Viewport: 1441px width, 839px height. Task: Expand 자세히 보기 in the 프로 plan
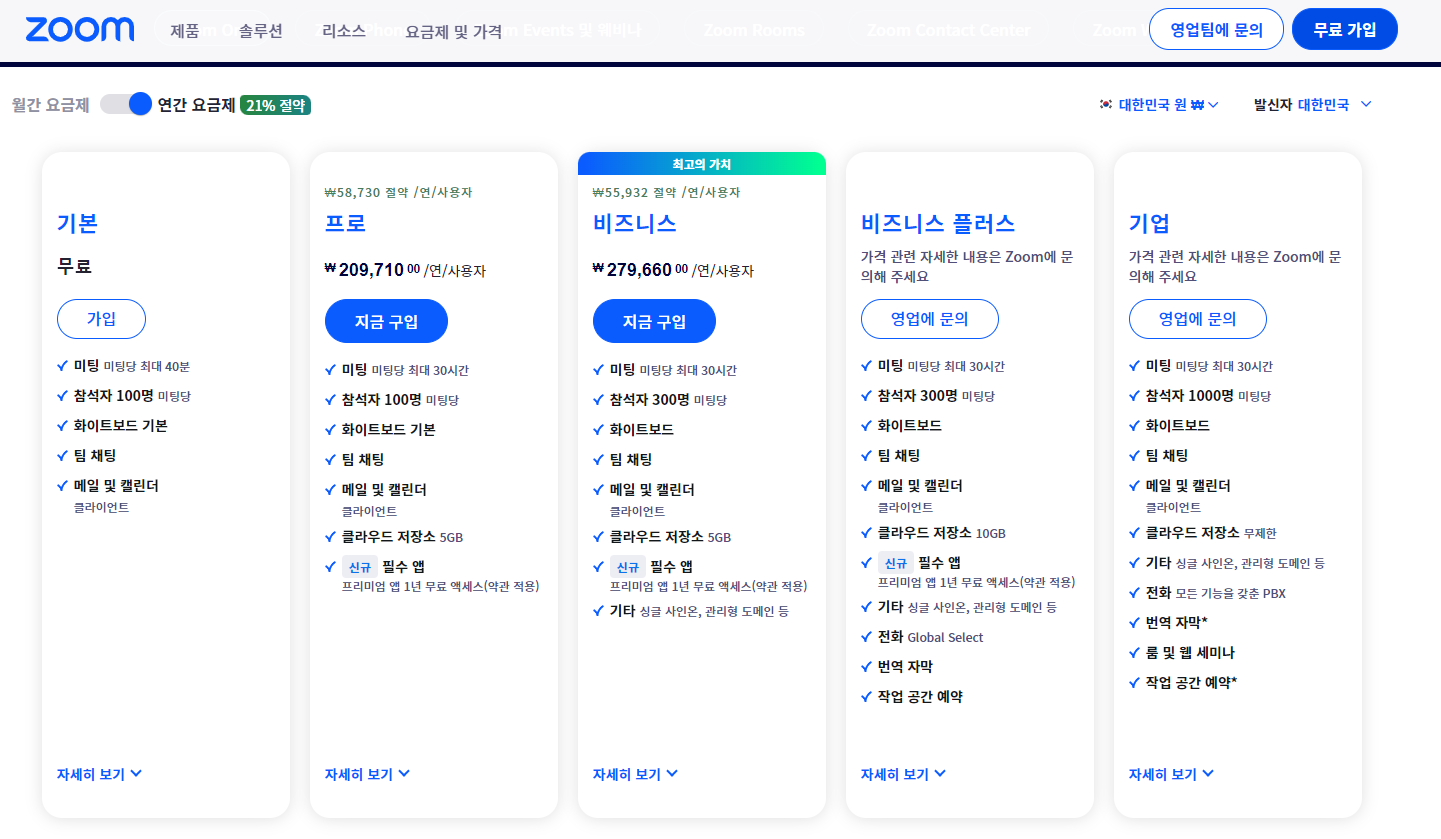368,774
